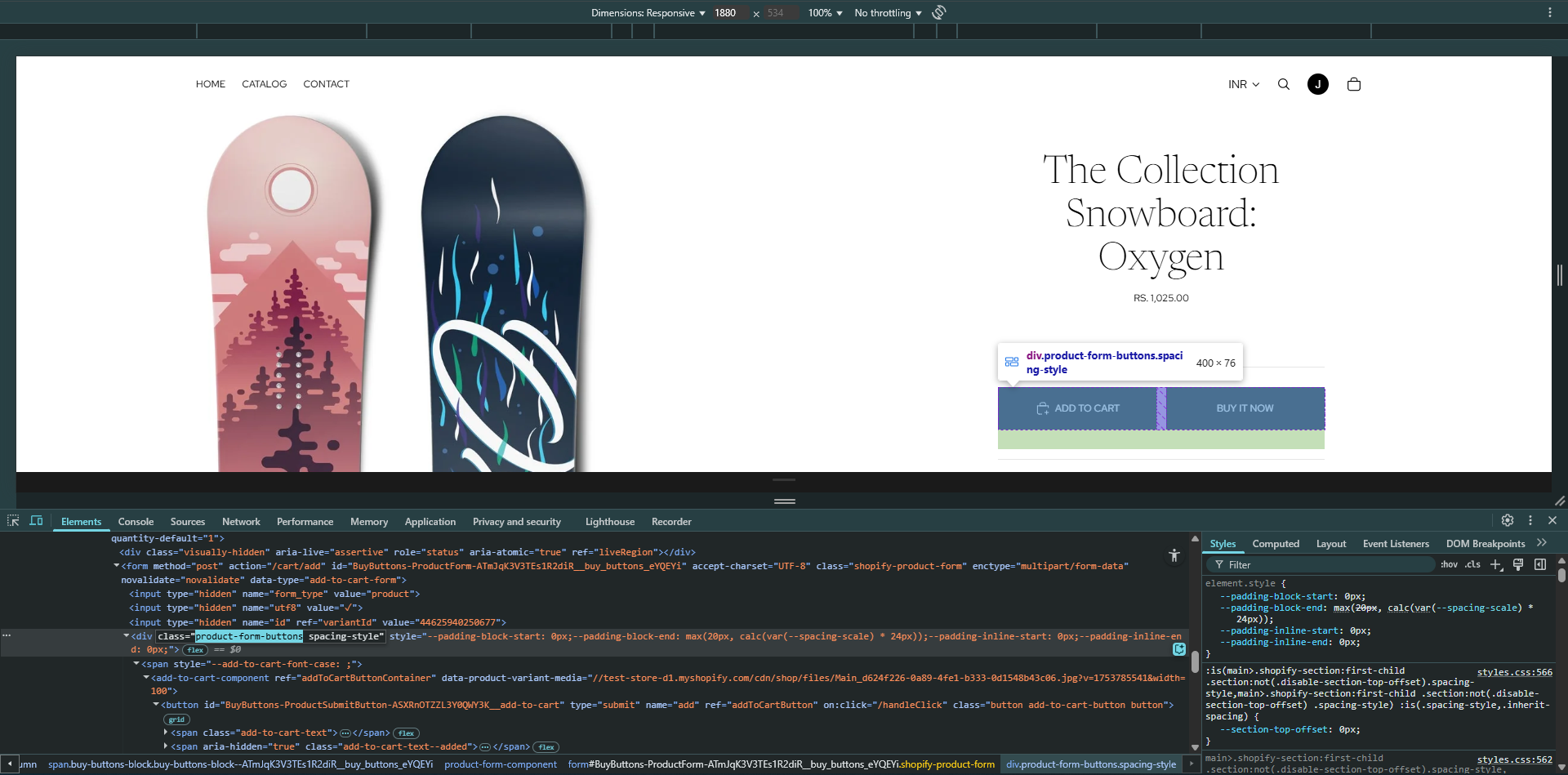
Task: Toggle the rendering emulations paintbrush icon
Action: [x=1518, y=564]
